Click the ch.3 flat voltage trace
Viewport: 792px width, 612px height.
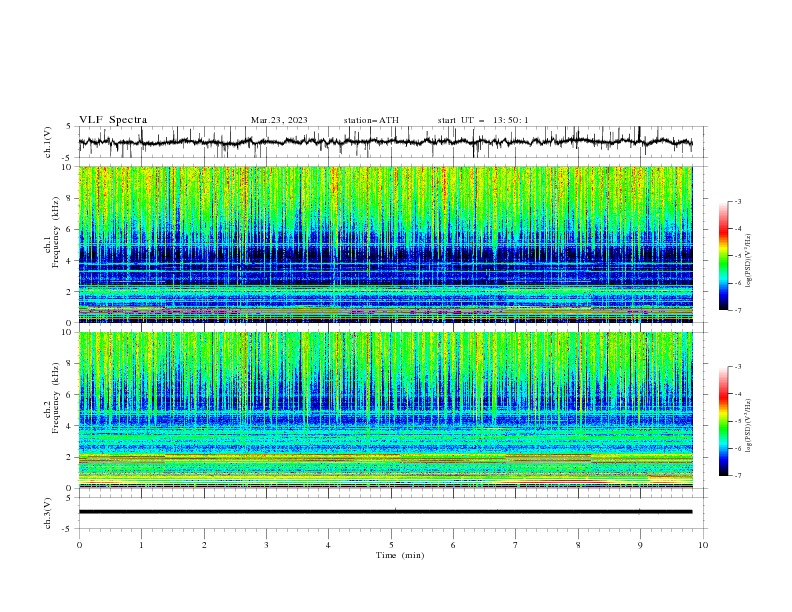tap(385, 512)
